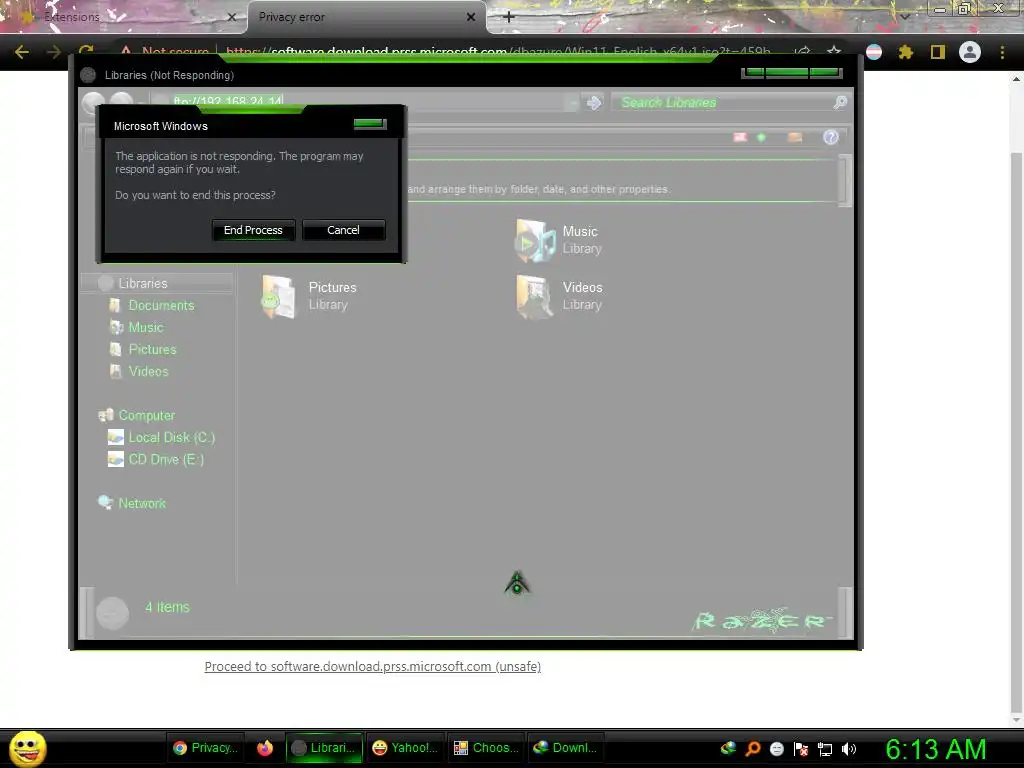Open the Chrome Extensions puzzle icon
The width and height of the screenshot is (1024, 768).
pyautogui.click(x=905, y=52)
